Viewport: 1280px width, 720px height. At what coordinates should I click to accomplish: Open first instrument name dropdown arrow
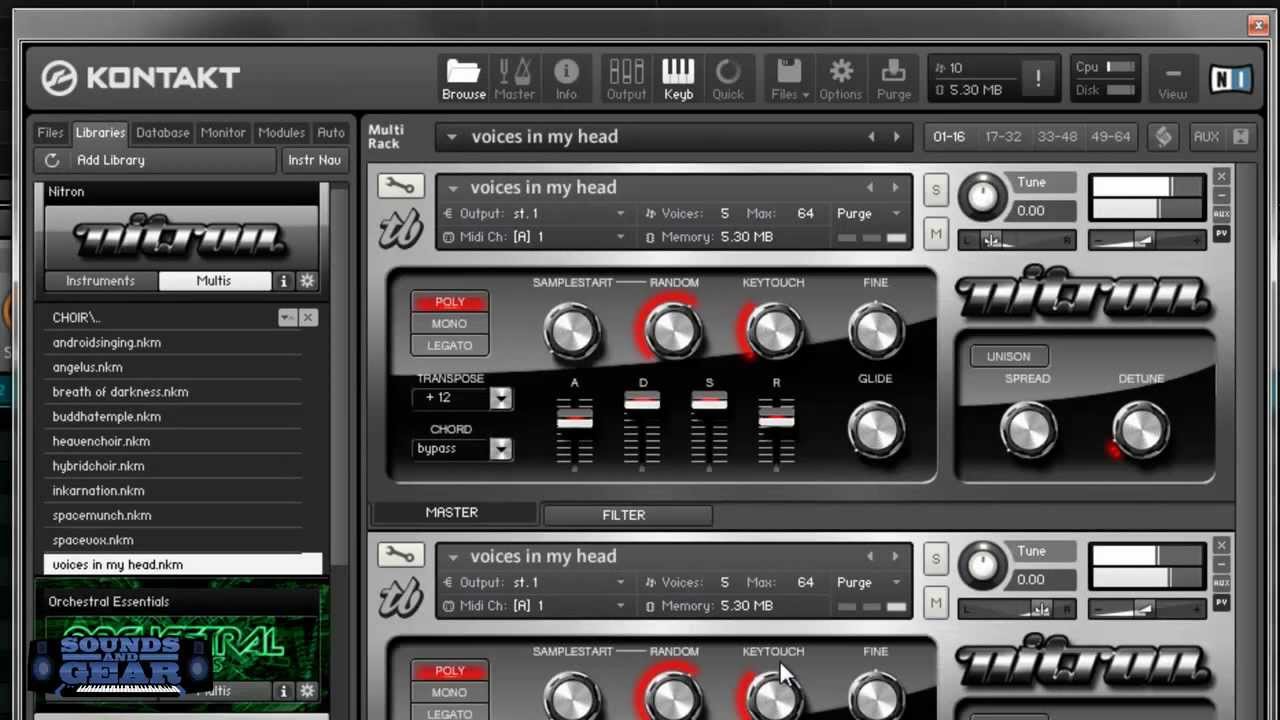tap(453, 188)
